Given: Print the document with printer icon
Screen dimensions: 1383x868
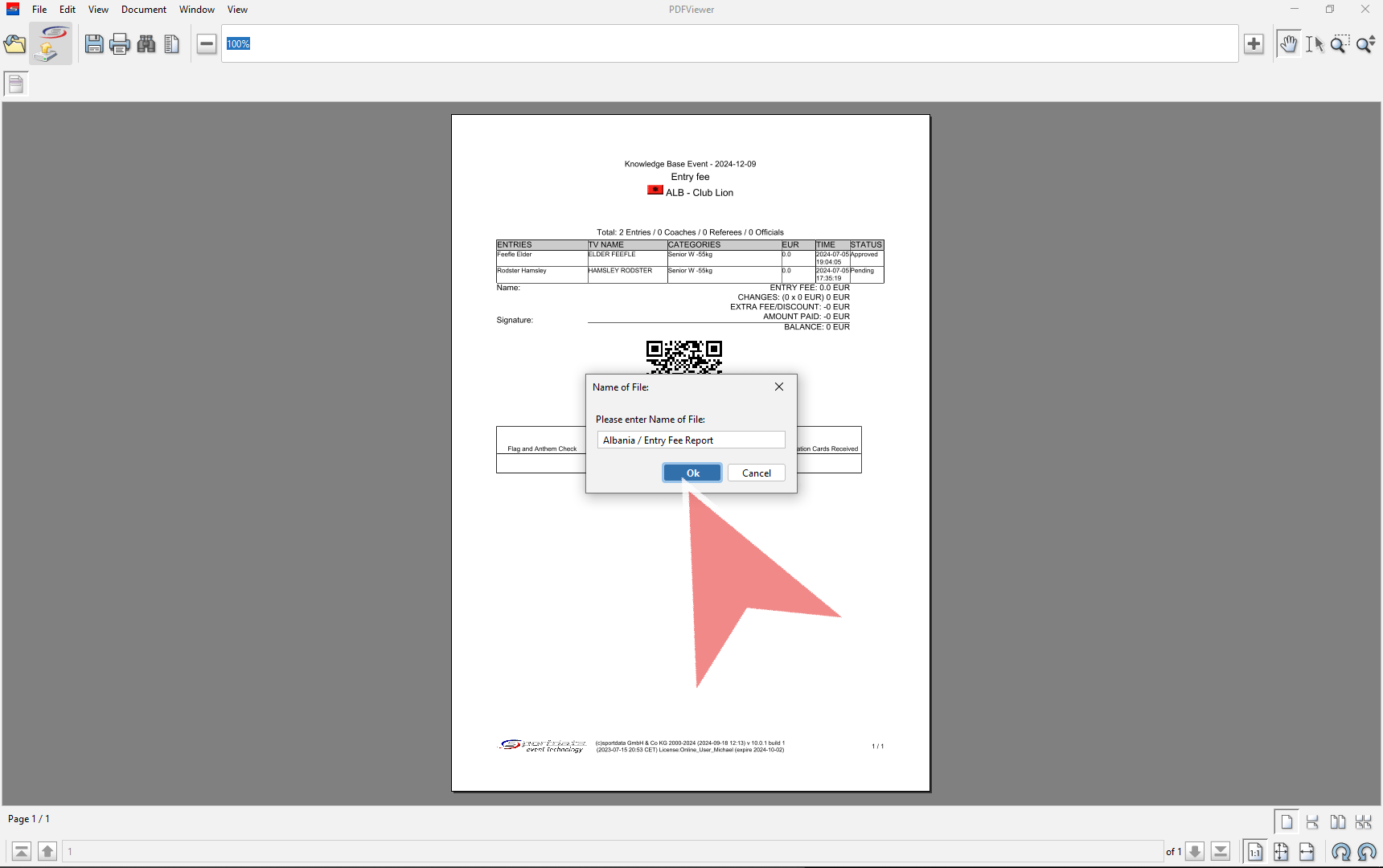Looking at the screenshot, I should pyautogui.click(x=120, y=44).
